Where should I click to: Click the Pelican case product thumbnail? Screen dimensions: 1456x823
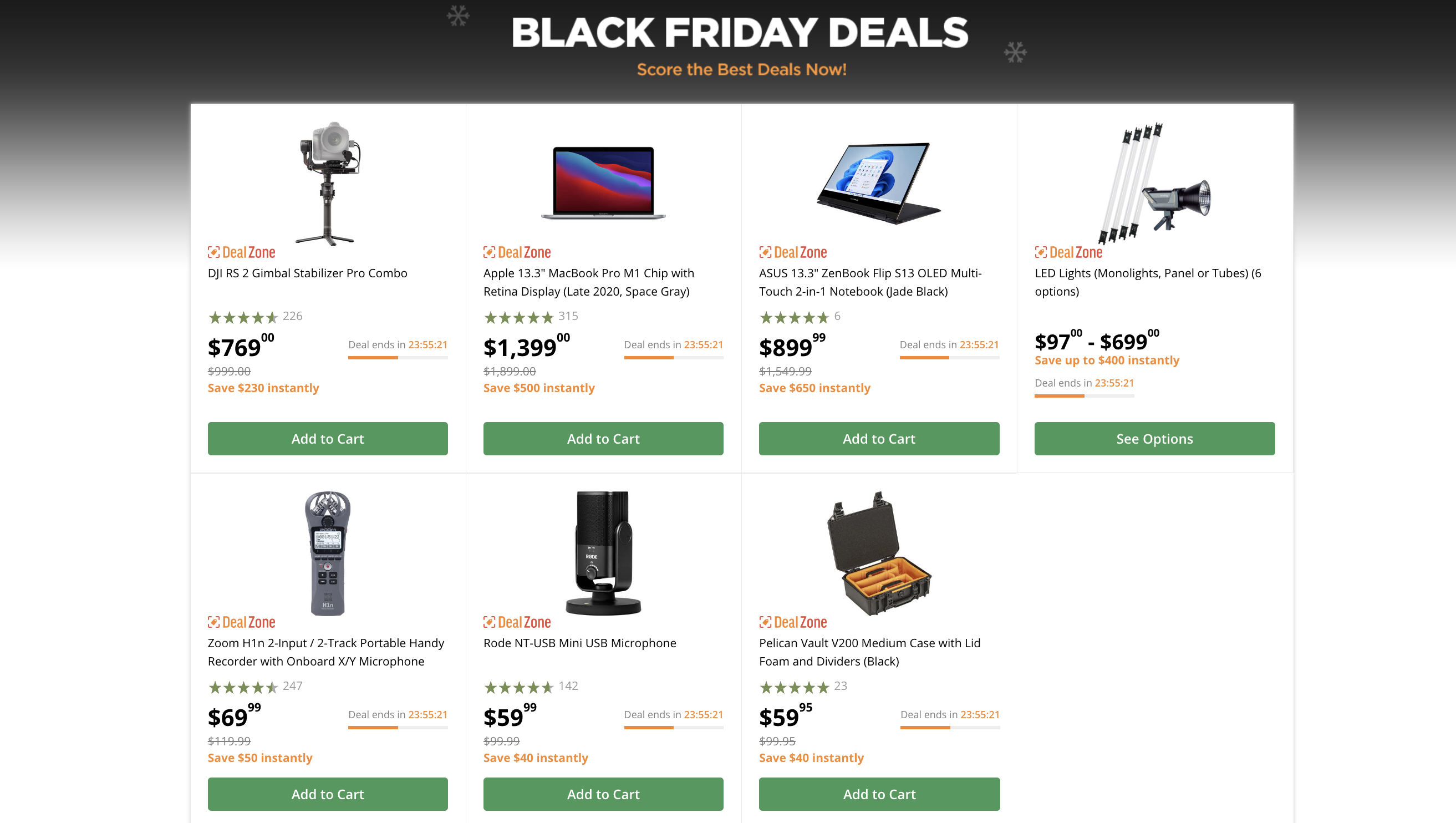click(878, 553)
